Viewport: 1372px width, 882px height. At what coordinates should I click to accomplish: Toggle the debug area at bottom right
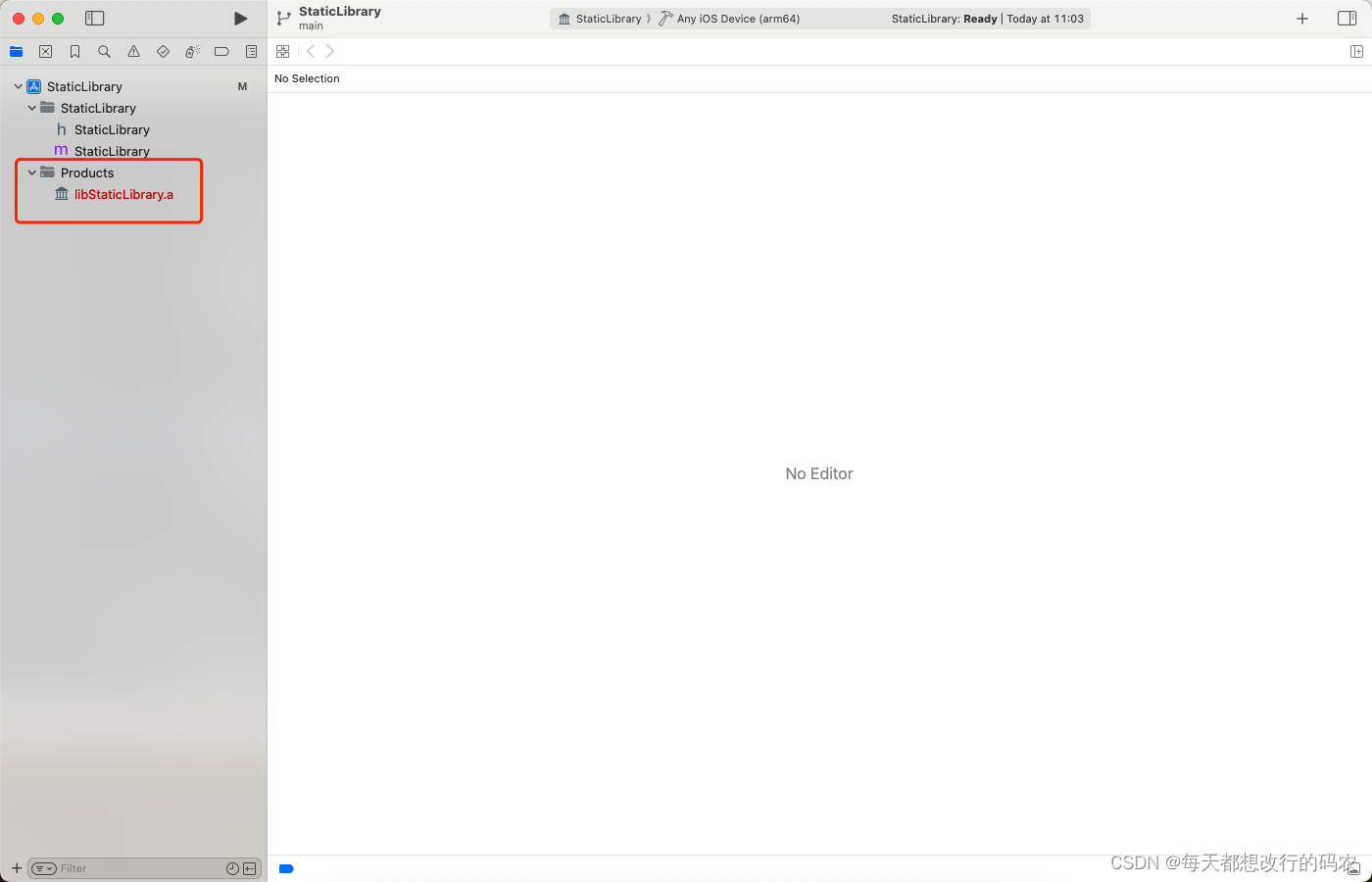(1352, 868)
